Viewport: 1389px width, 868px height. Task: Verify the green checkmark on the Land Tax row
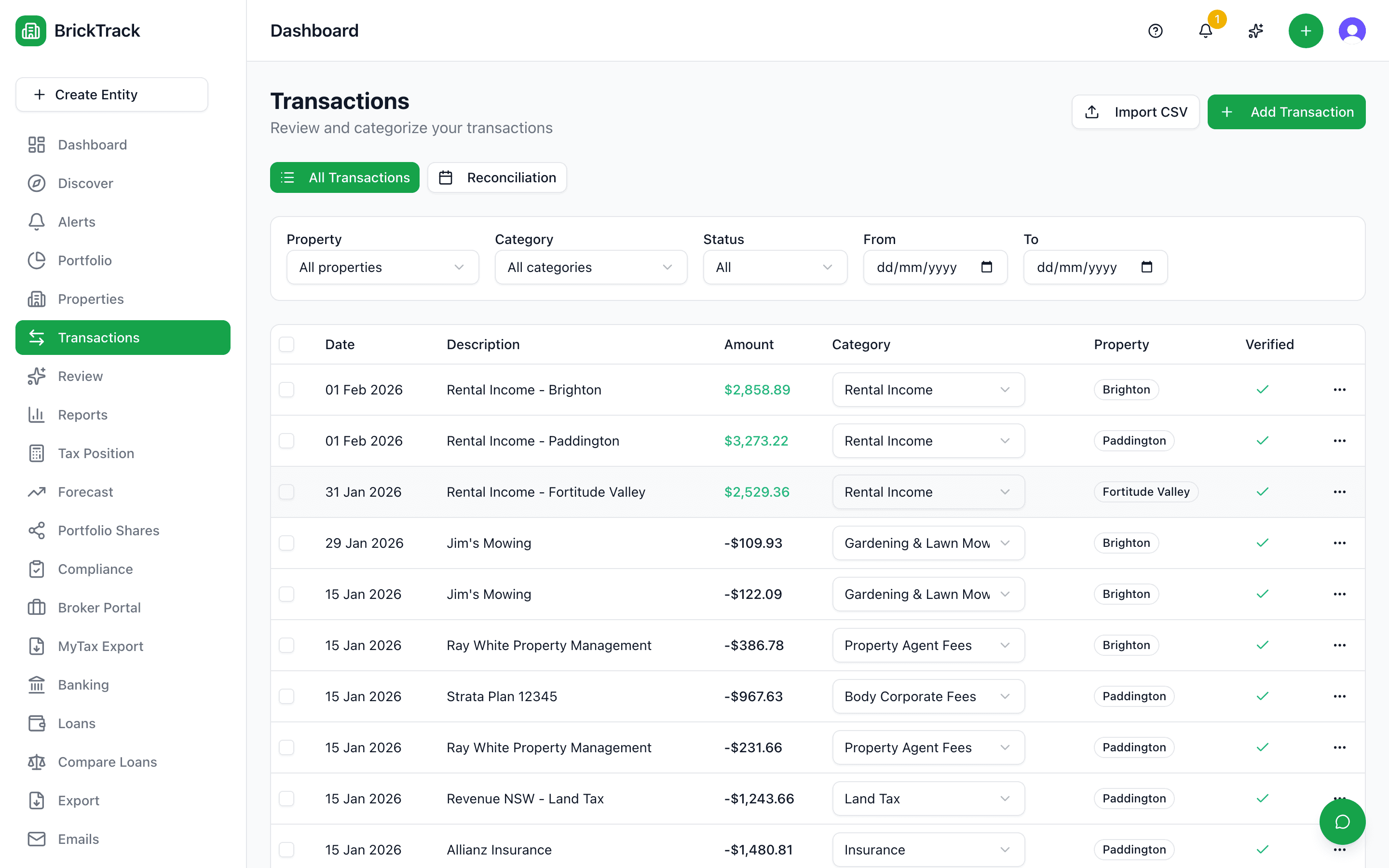1262,798
